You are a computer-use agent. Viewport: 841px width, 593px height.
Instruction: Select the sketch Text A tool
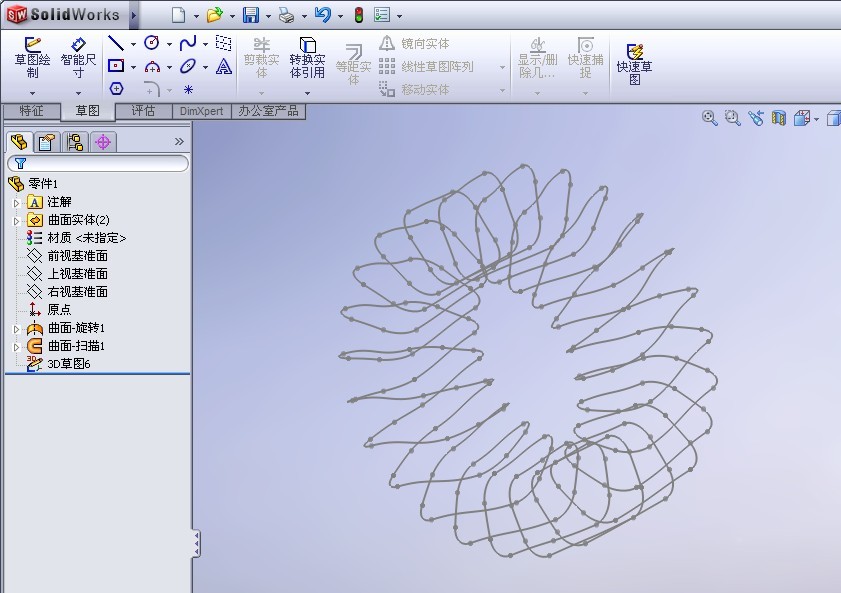[x=224, y=66]
